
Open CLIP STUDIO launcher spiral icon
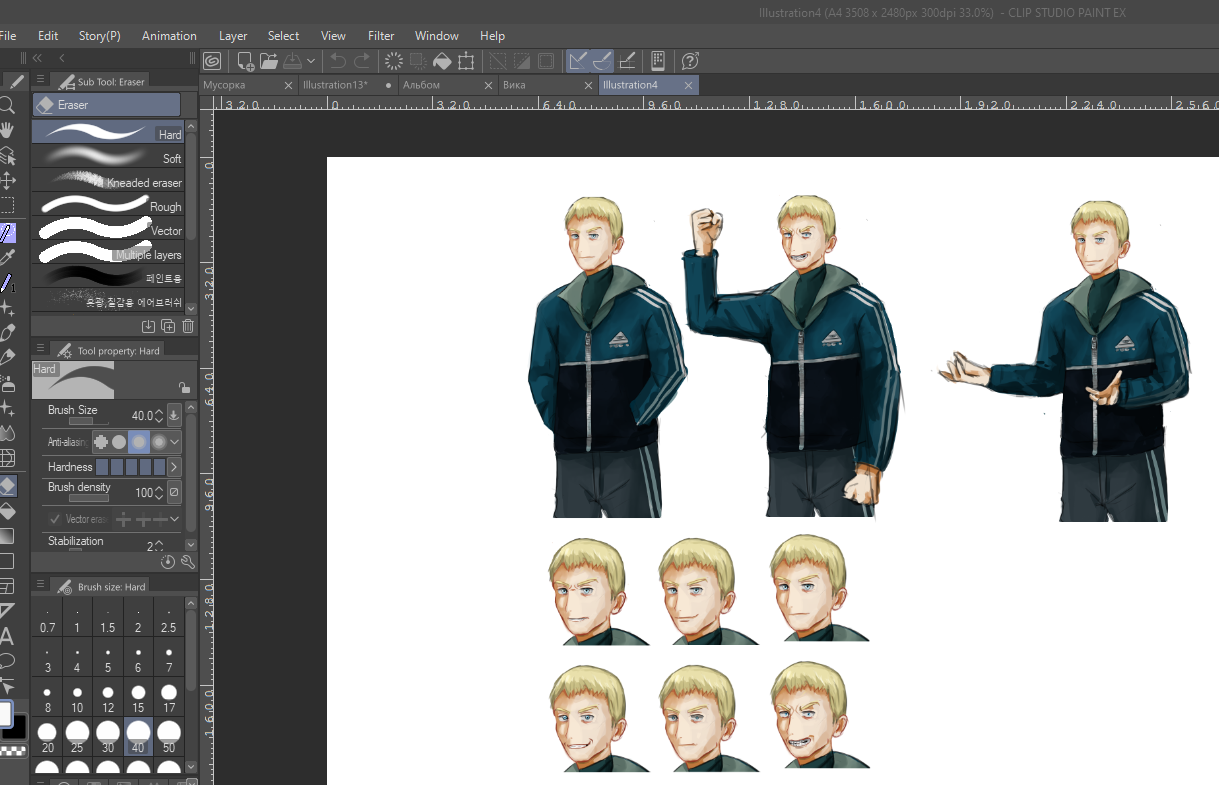tap(212, 61)
